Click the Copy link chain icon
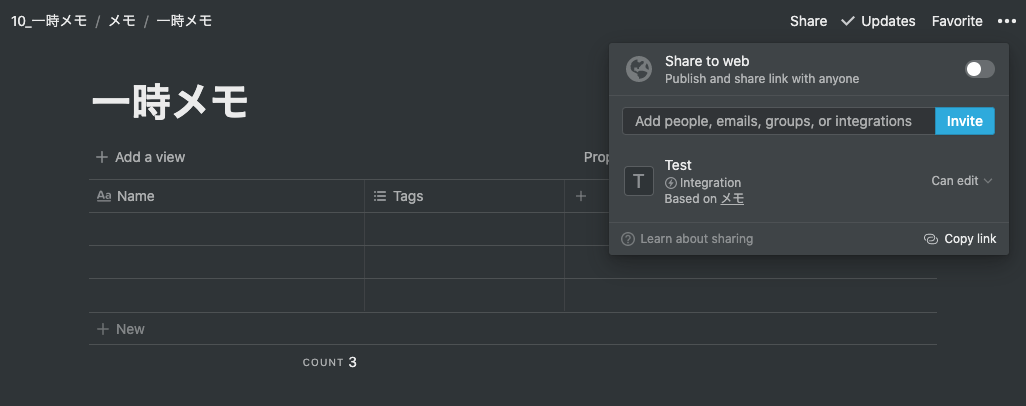This screenshot has width=1026, height=406. pos(930,239)
